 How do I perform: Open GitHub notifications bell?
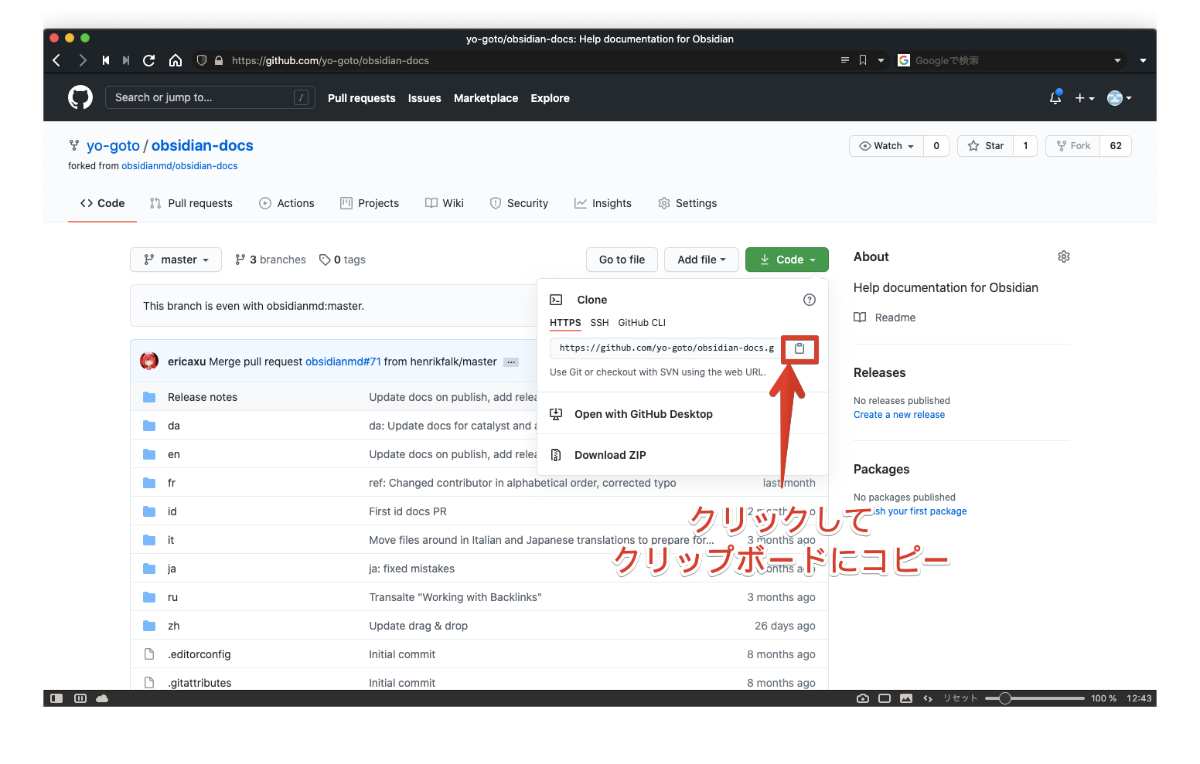click(1056, 98)
